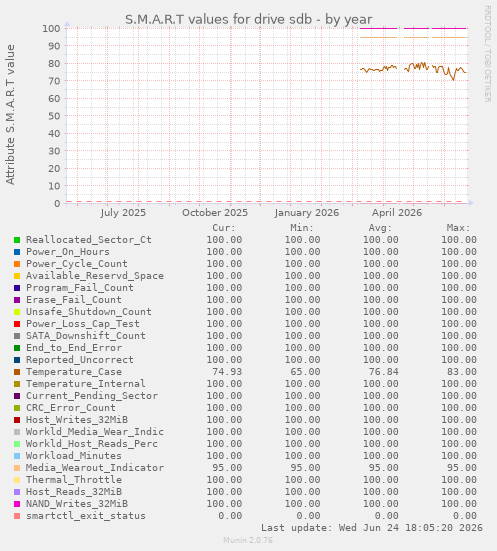
Task: Click the Last update timestamp text
Action: [372, 528]
